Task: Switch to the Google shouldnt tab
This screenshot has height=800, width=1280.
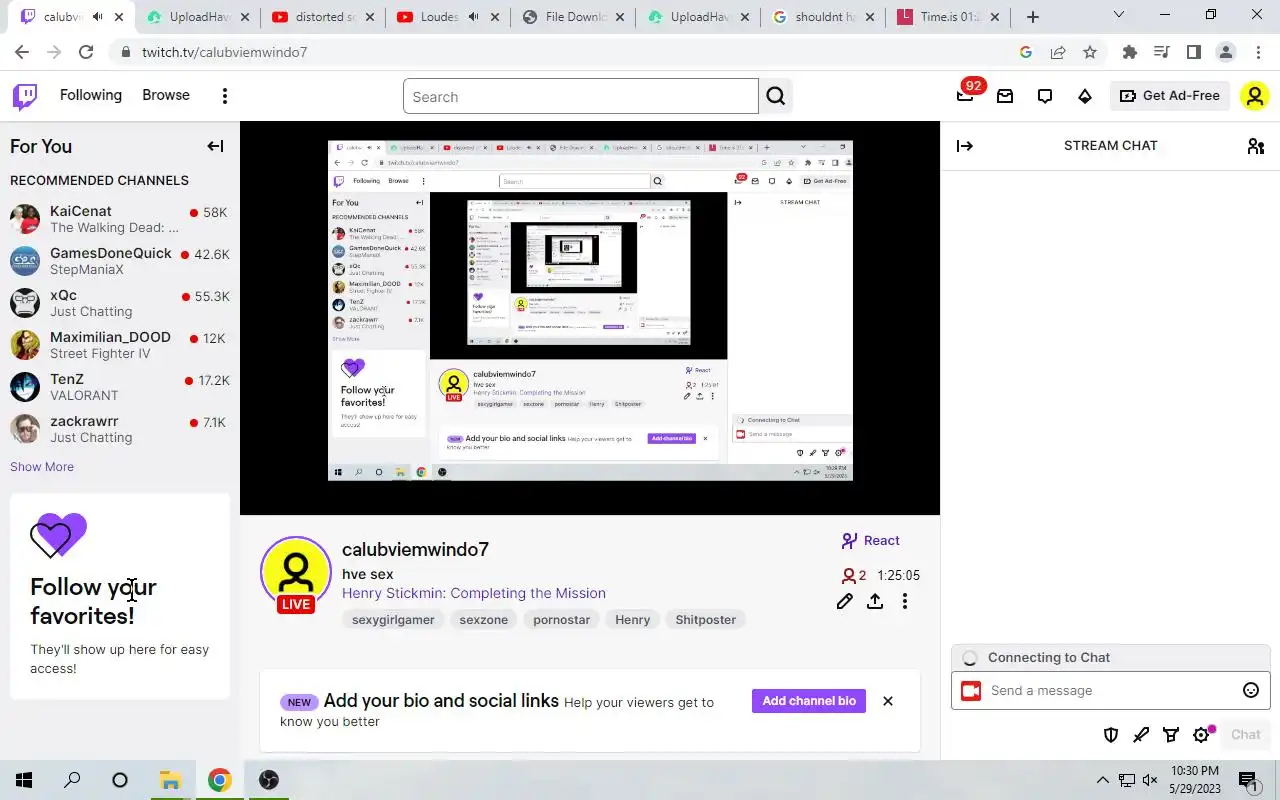Action: coord(824,17)
